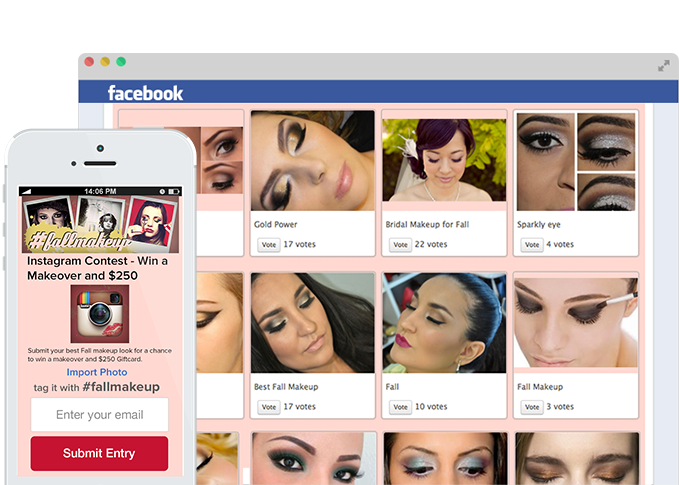Viewport: 679px width, 485px height.
Task: Tap the battery icon in phone status bar
Action: click(x=174, y=191)
